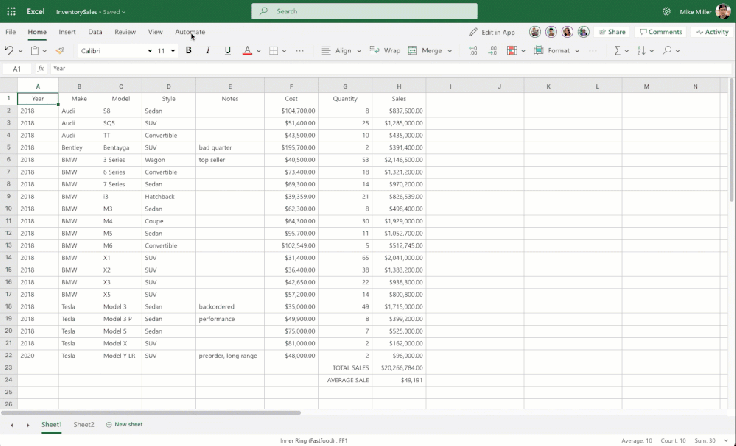Click the Sort and Filter icon
Viewport: 736px width, 446px height.
click(642, 50)
